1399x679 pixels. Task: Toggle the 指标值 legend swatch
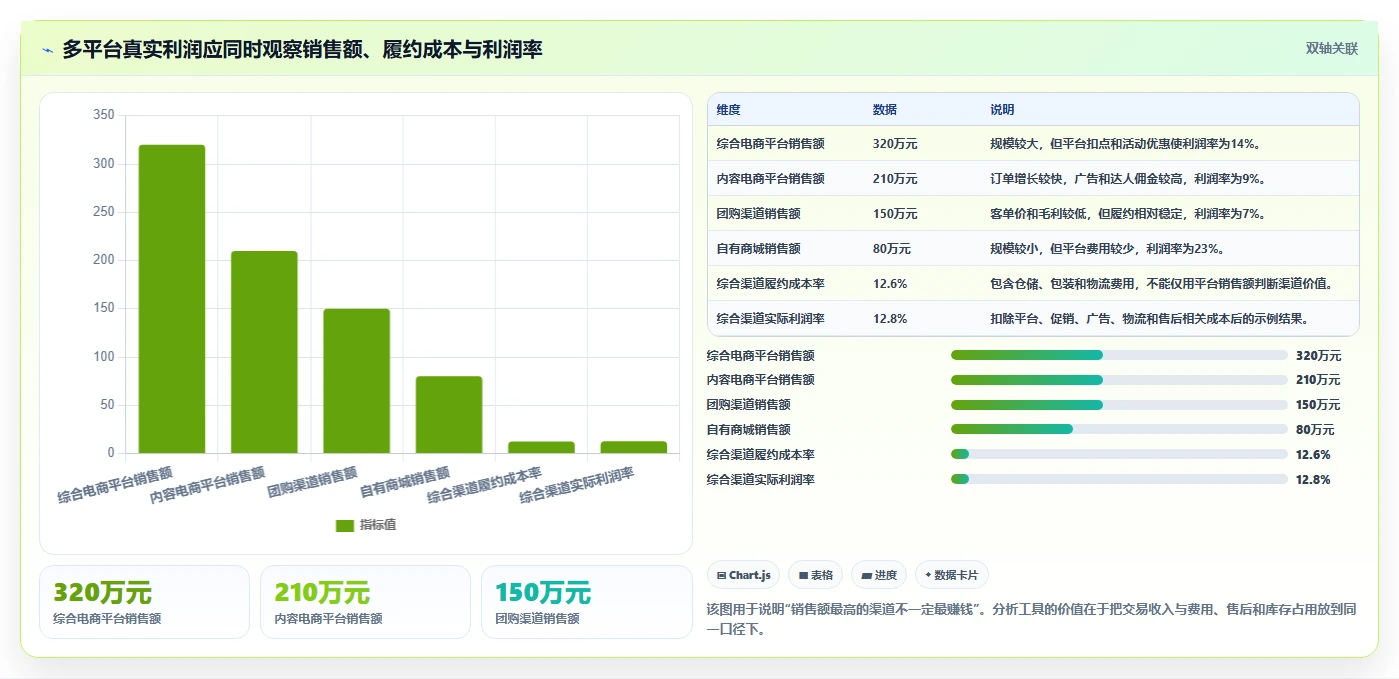pyautogui.click(x=345, y=525)
